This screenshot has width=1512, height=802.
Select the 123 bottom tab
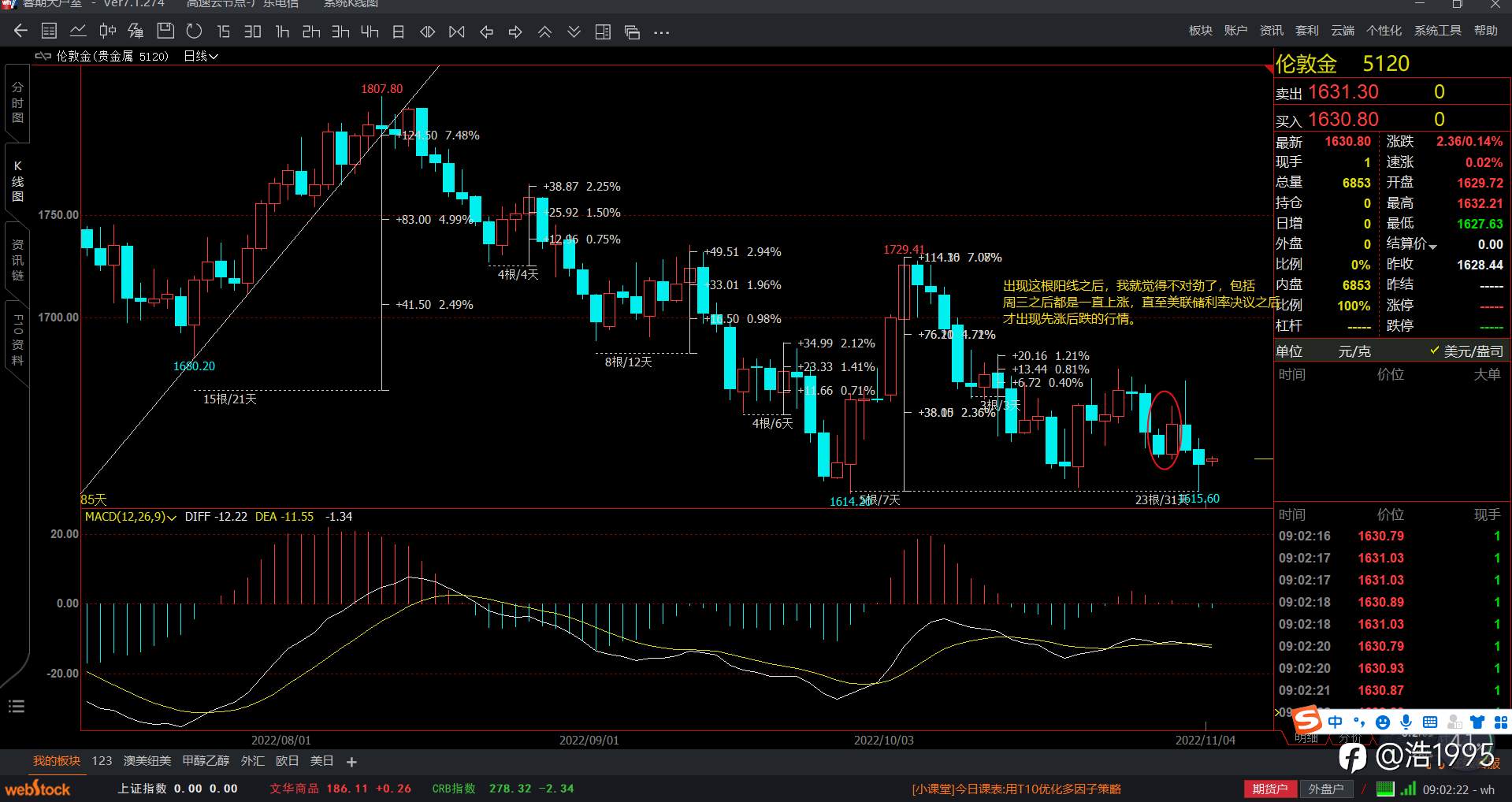102,761
